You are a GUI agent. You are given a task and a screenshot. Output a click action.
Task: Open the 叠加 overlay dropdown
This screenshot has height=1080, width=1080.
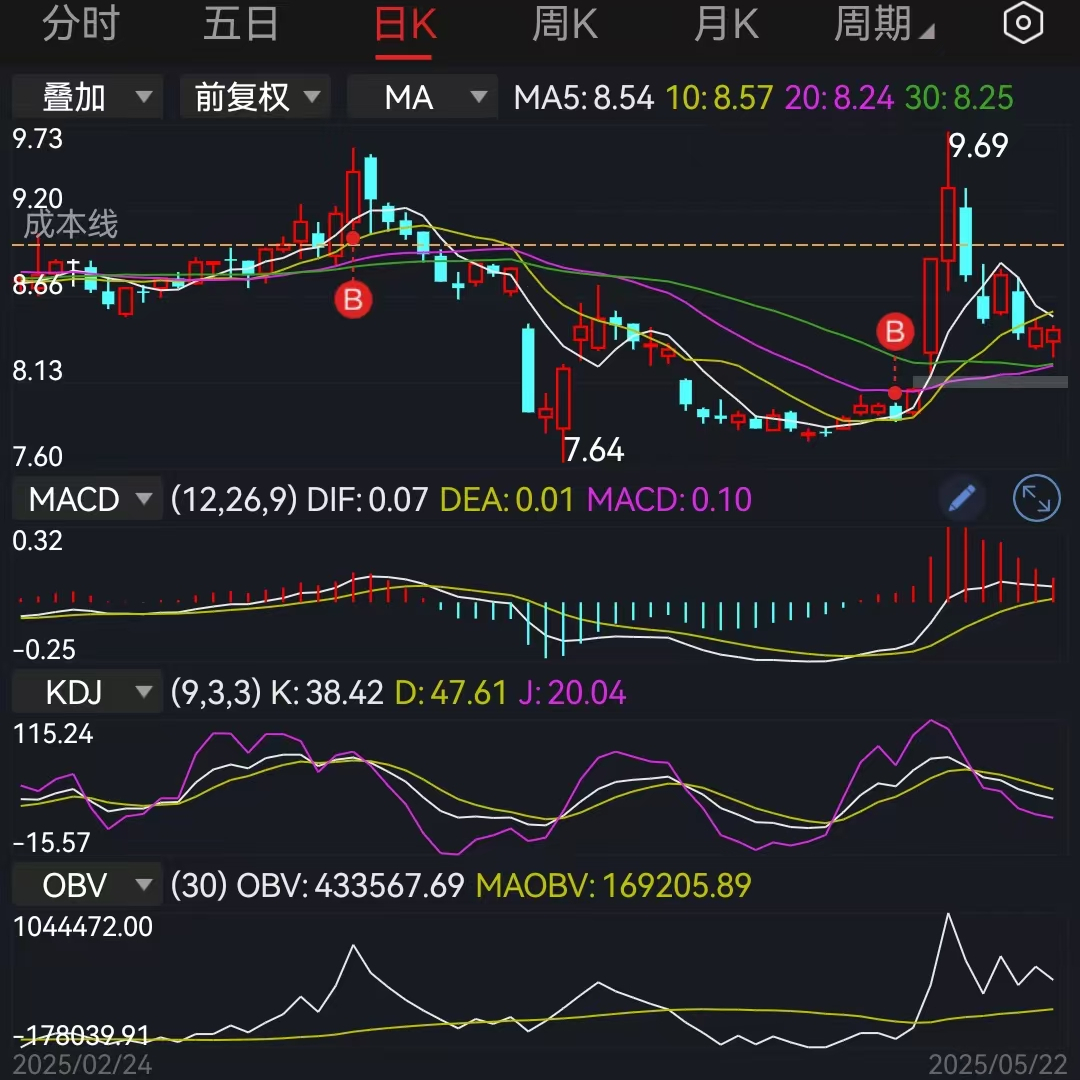[86, 97]
